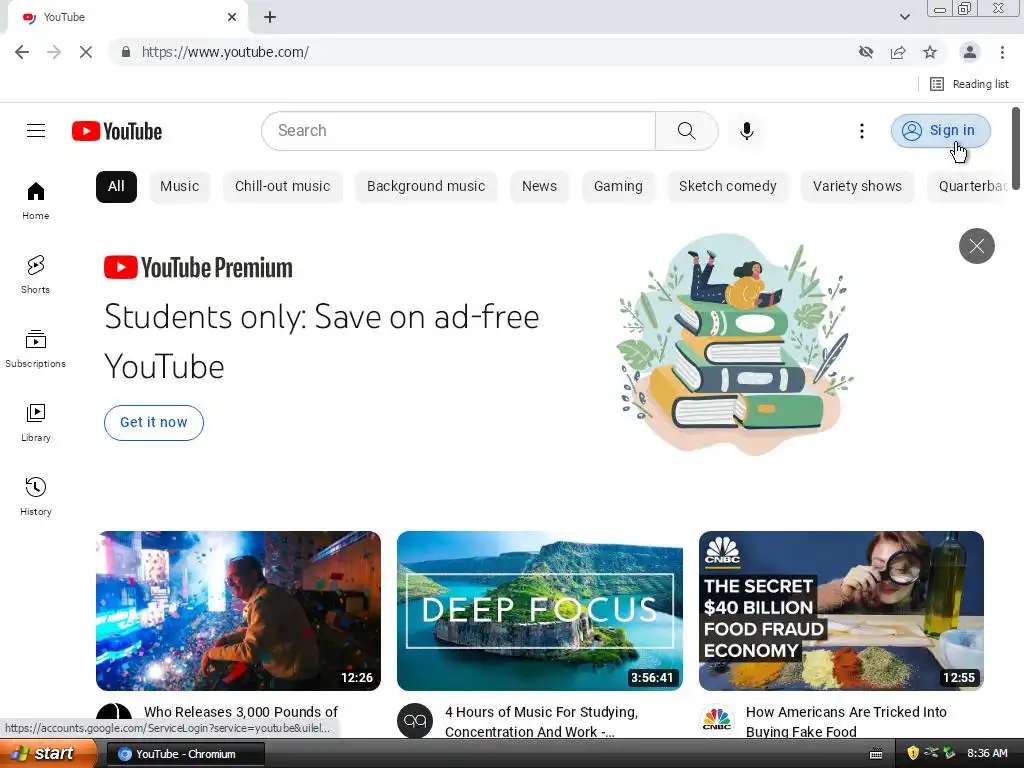This screenshot has width=1024, height=768.
Task: Open the QQ channel avatar
Action: (415, 720)
